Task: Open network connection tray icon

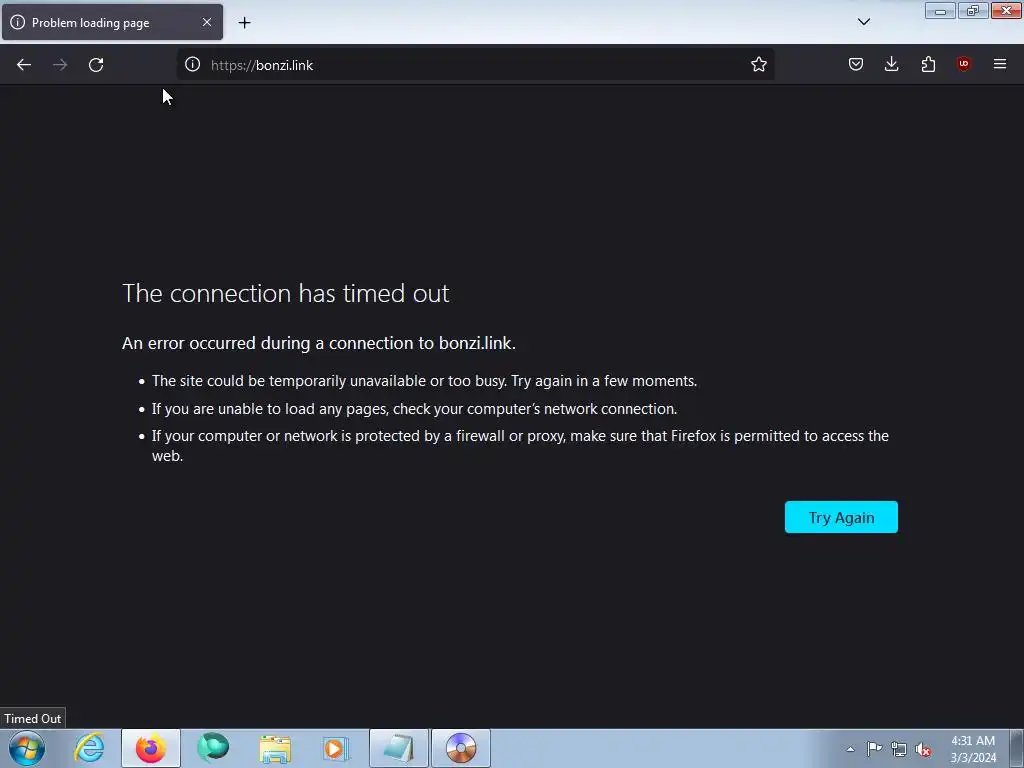Action: pos(899,749)
